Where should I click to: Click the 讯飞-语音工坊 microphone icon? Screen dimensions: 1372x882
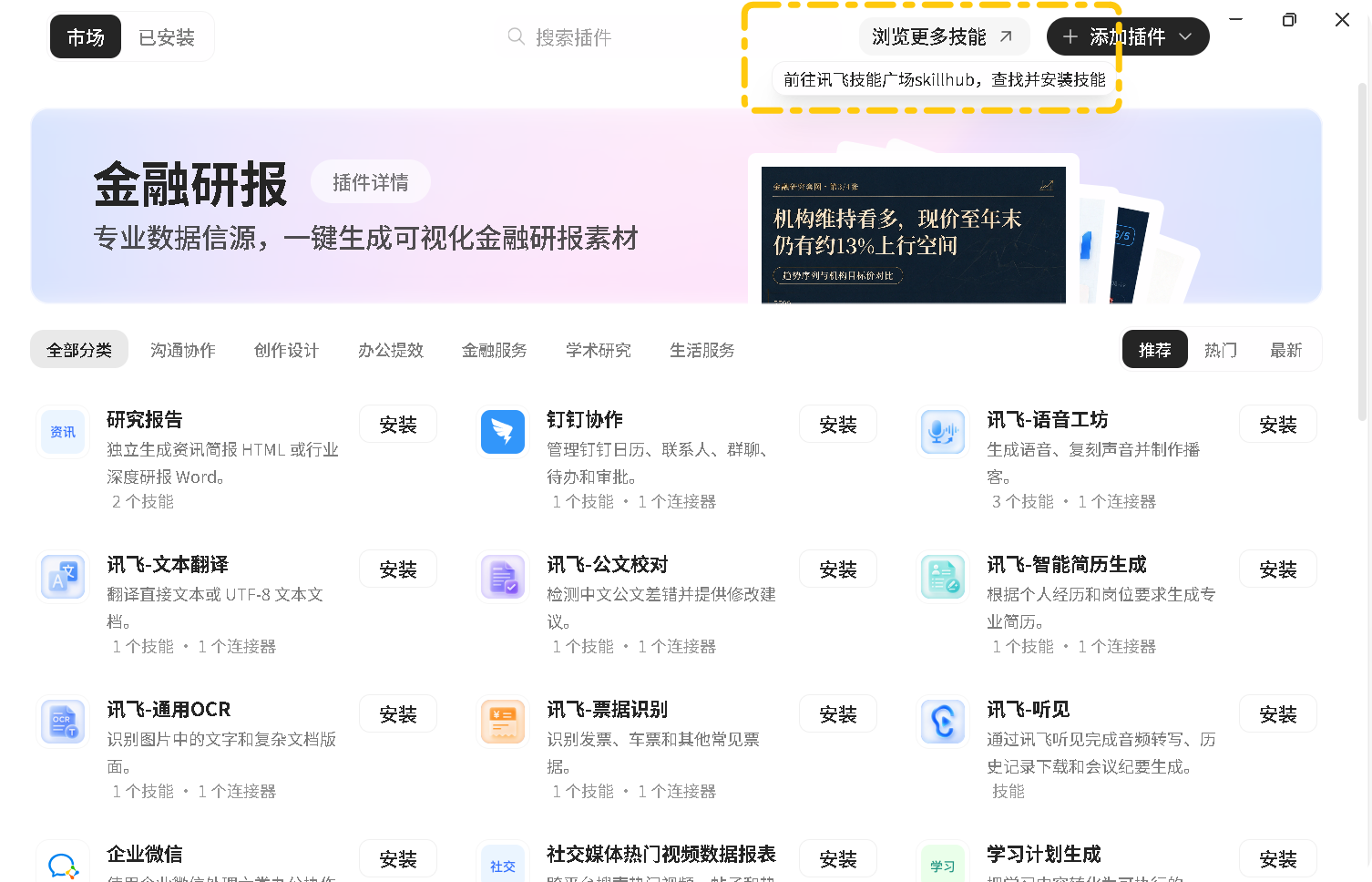943,432
